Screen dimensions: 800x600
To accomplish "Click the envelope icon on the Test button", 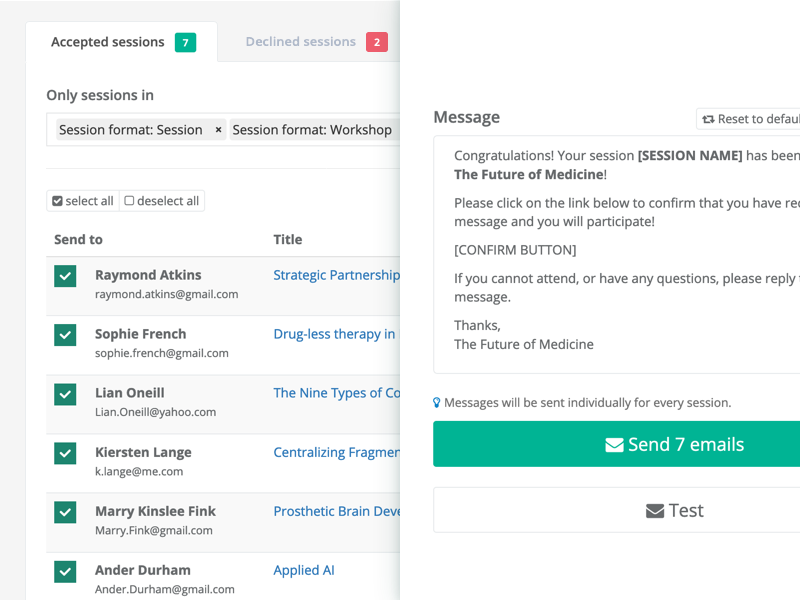I will 655,511.
